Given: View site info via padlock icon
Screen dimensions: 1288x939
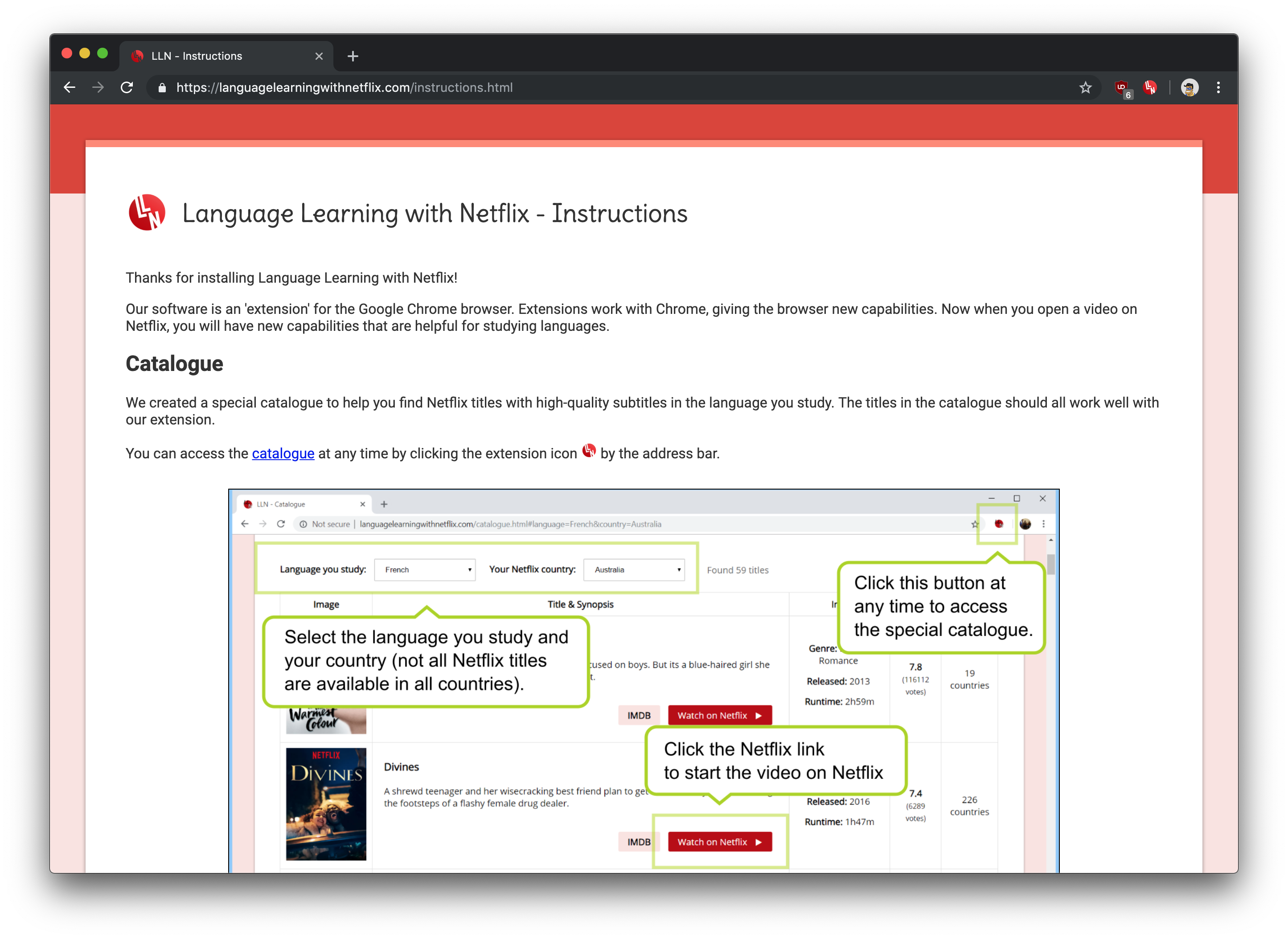Looking at the screenshot, I should [162, 87].
